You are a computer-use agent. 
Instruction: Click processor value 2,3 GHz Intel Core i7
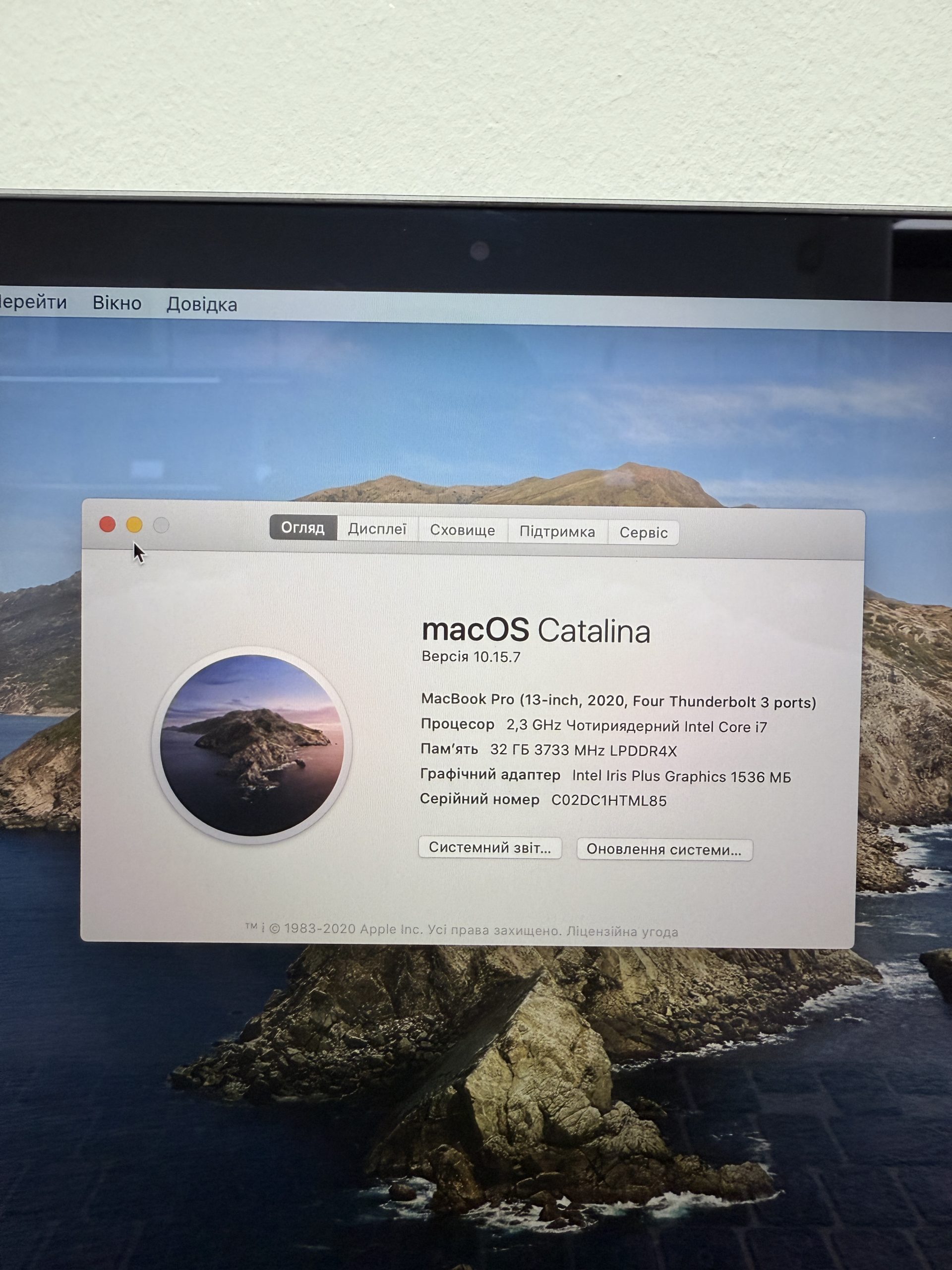pos(636,726)
